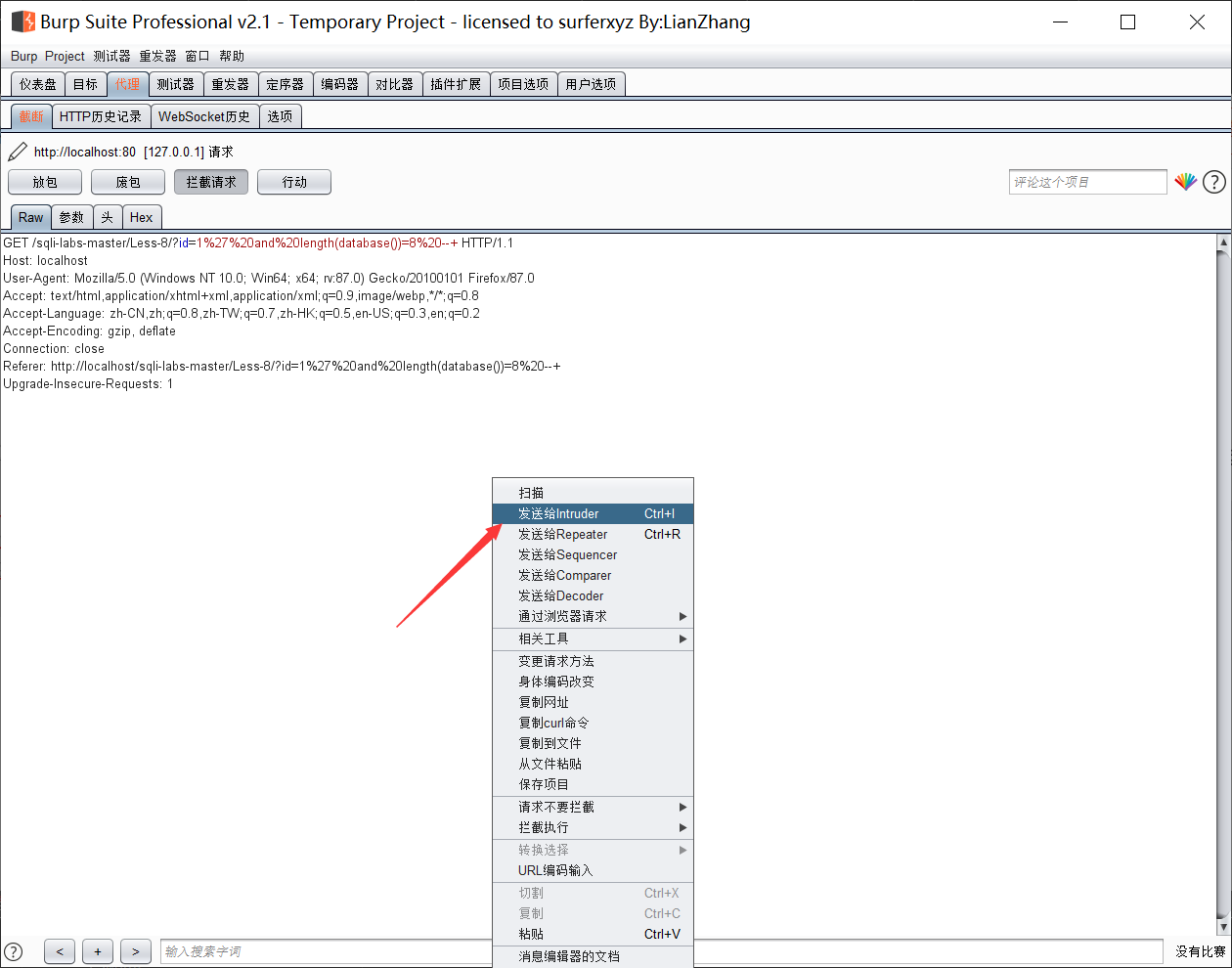Screen dimensions: 1232x968
Task: Click the '+' button in search bar
Action: click(98, 951)
